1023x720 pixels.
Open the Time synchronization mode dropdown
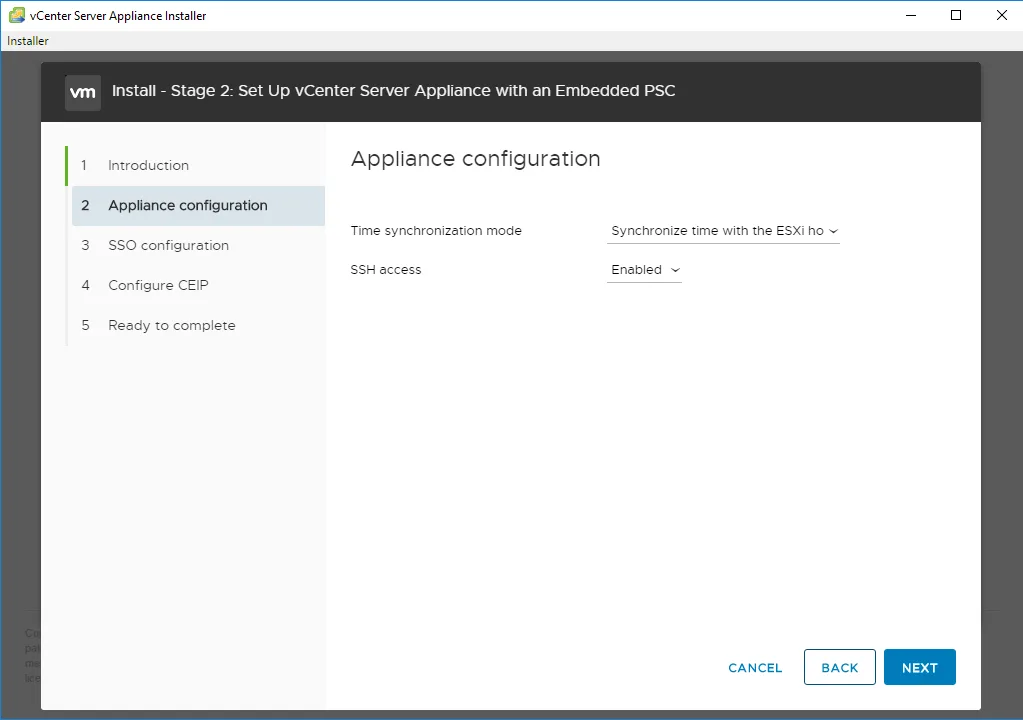pyautogui.click(x=723, y=231)
